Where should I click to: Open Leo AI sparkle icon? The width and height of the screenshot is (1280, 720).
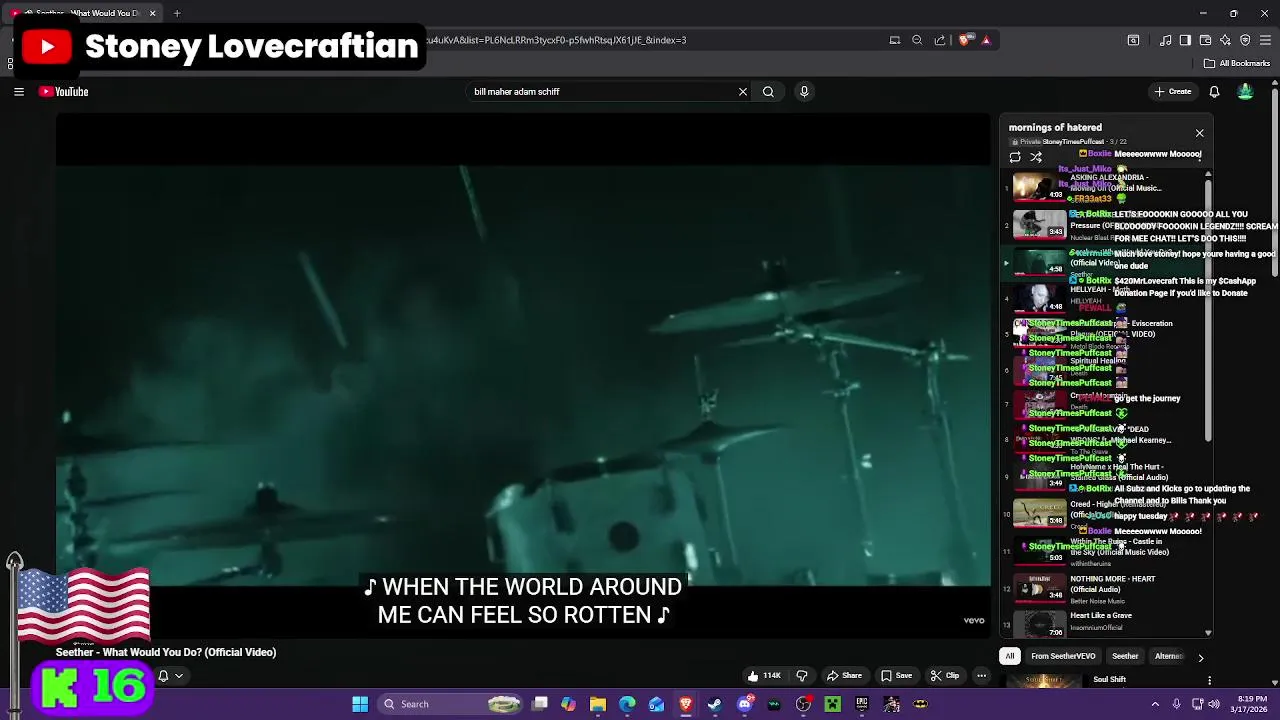click(1225, 40)
